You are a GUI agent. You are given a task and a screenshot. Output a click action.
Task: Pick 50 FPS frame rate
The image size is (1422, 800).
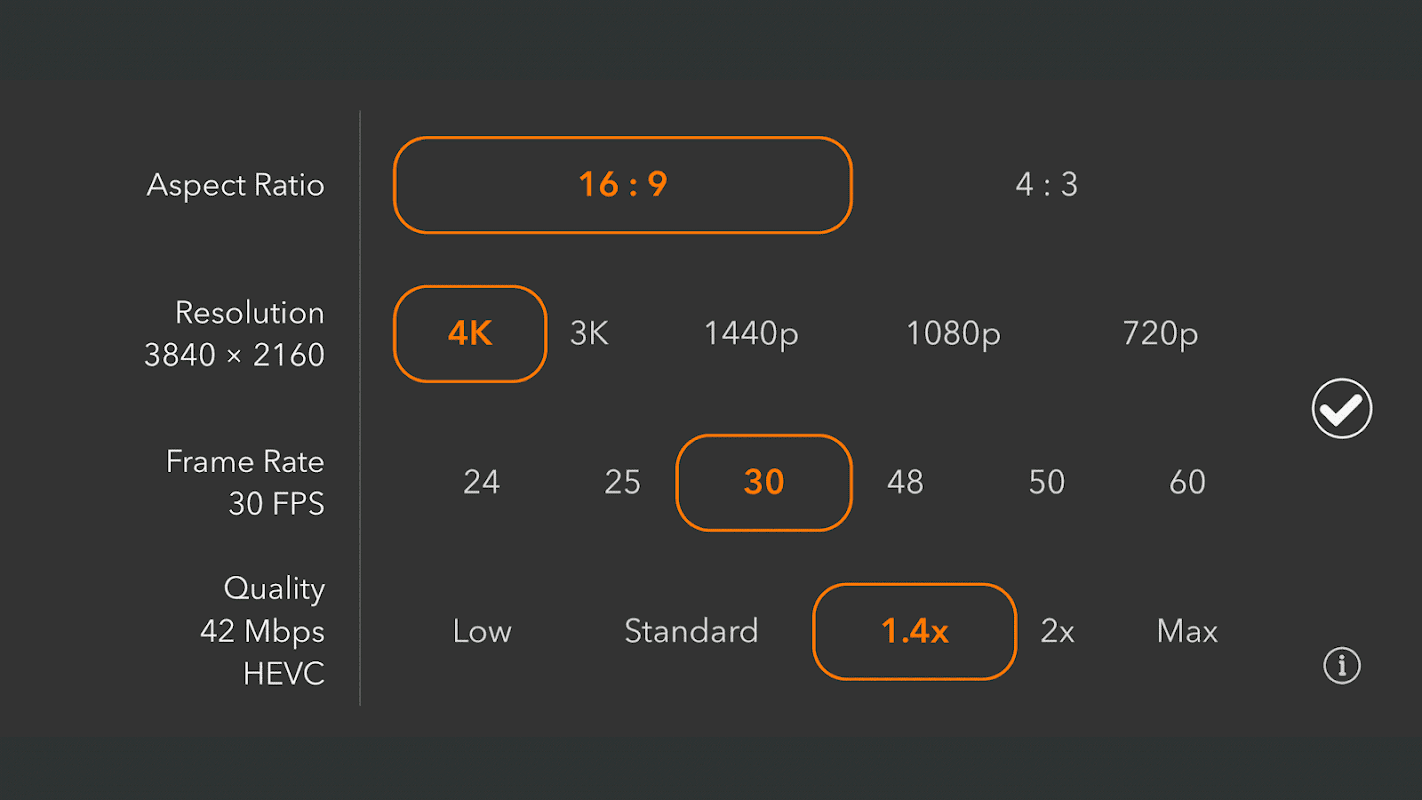point(1047,483)
